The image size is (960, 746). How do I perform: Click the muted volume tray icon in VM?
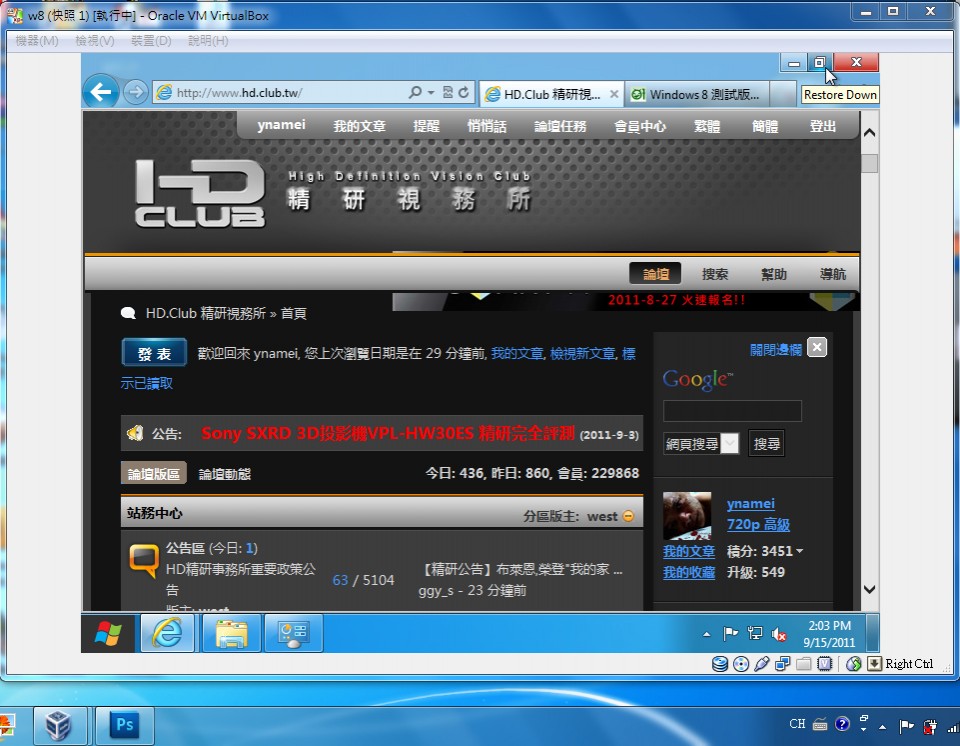click(x=779, y=635)
